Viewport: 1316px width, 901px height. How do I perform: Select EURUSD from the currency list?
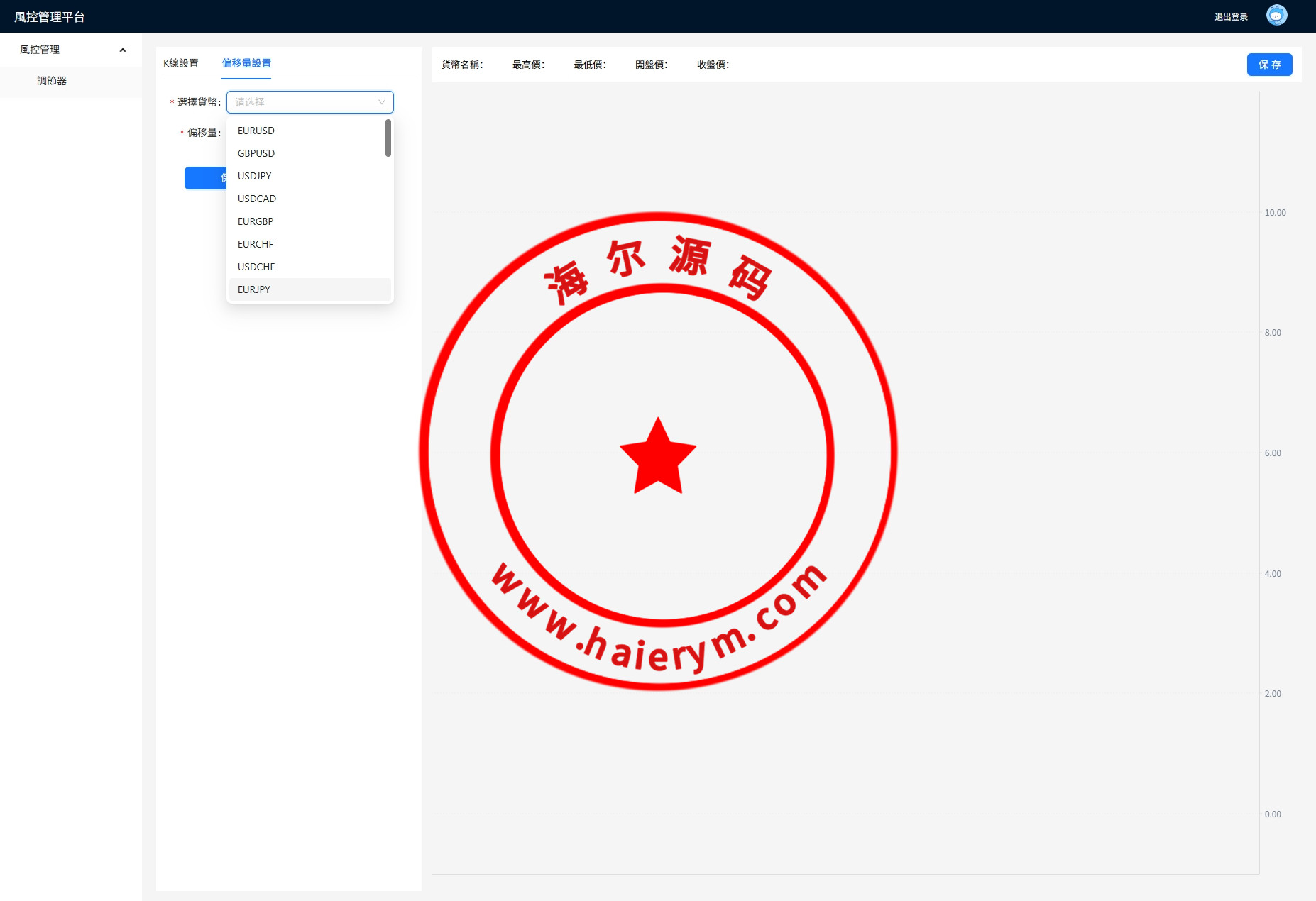[256, 131]
